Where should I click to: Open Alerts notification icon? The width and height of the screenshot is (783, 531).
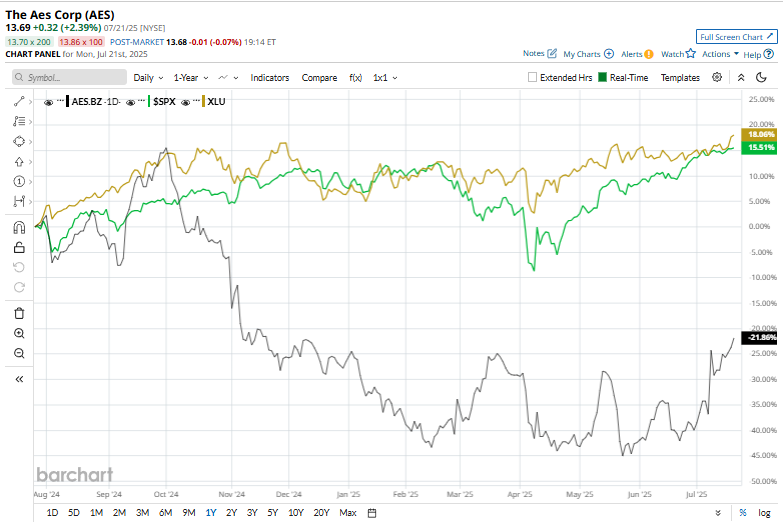[x=649, y=54]
